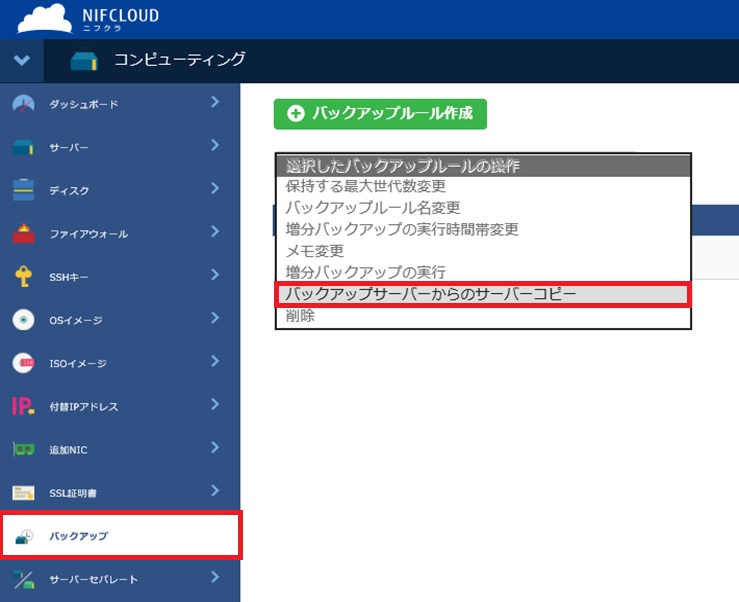Screen dimensions: 739x602
Task: Click the バックアップルール作成 button
Action: click(x=380, y=114)
